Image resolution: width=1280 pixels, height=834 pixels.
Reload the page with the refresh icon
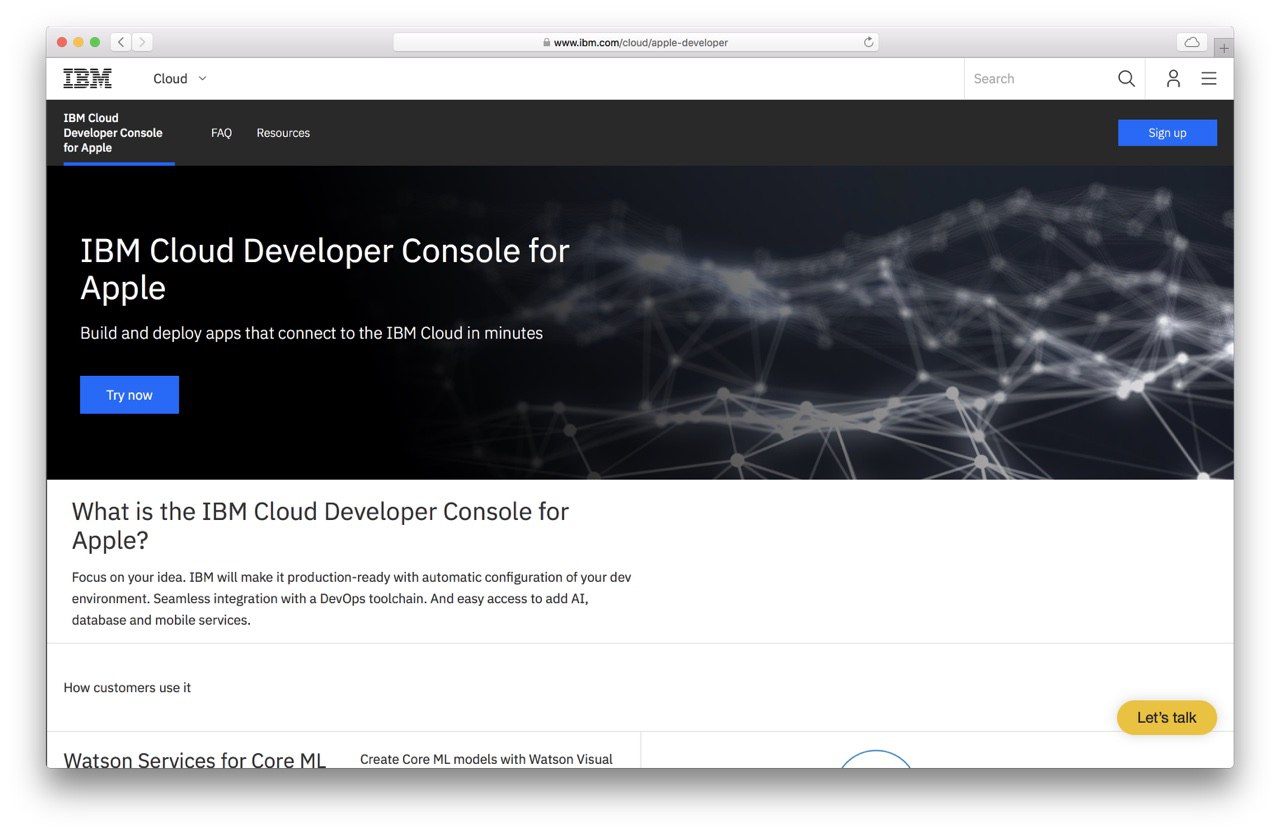868,42
